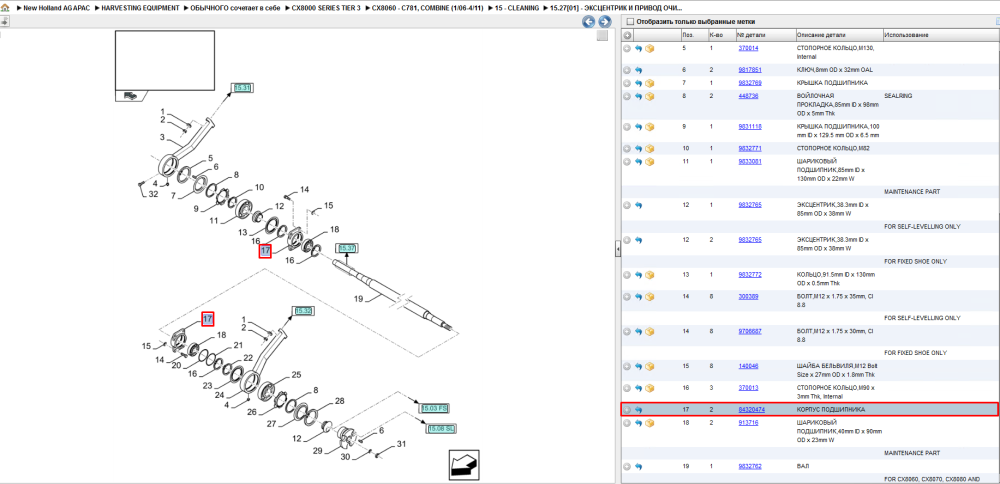Open 'ОБЫЧНОГО сочетает в себе' breadcrumb
Image resolution: width=1000 pixels, height=484 pixels.
tap(235, 8)
